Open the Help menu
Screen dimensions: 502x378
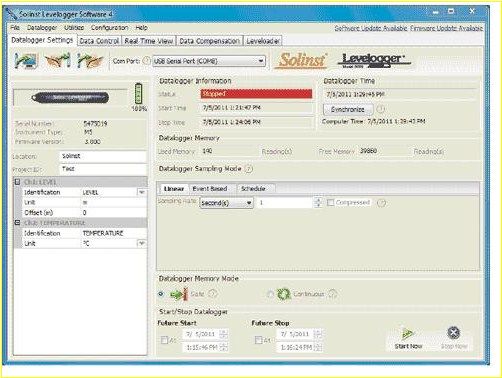[141, 28]
